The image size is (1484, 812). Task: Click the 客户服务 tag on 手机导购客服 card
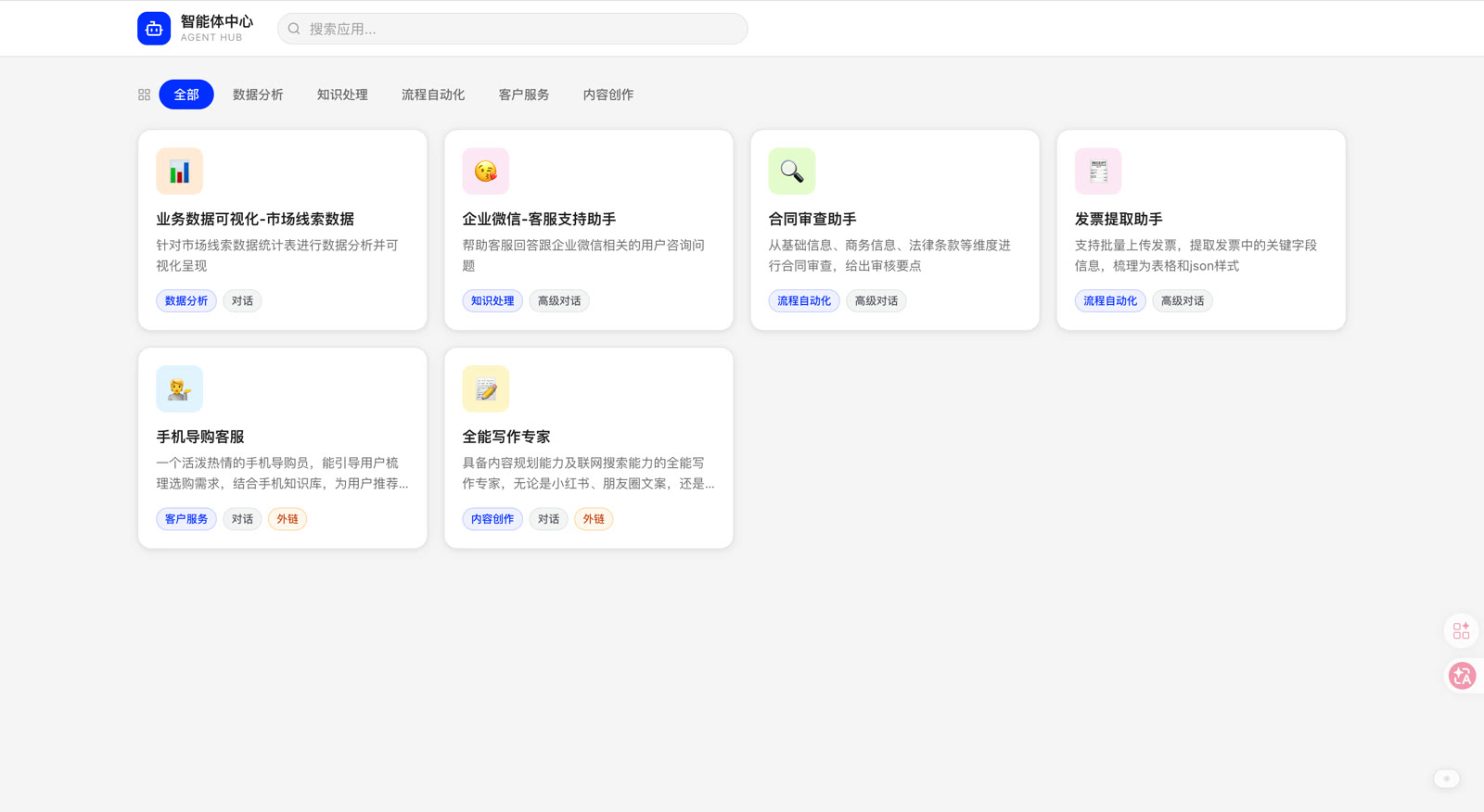[x=186, y=519]
